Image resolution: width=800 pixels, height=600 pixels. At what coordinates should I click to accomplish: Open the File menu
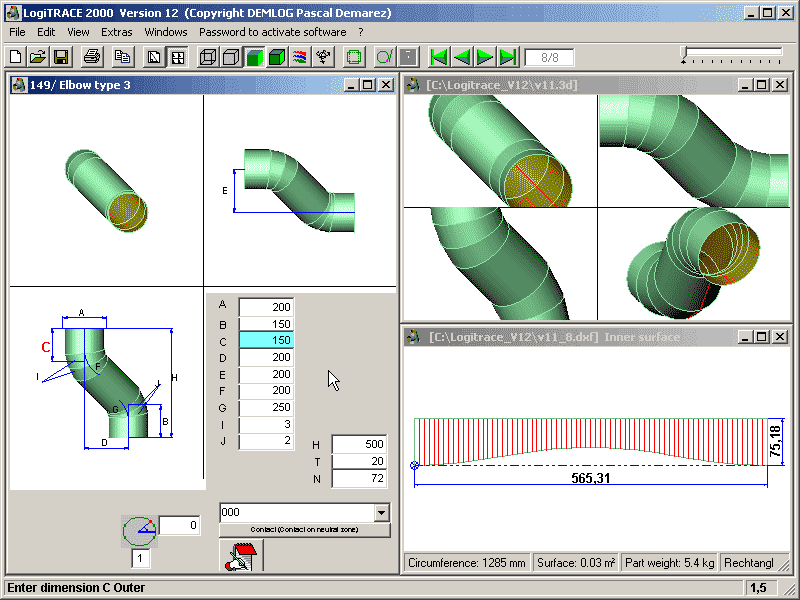coord(17,32)
